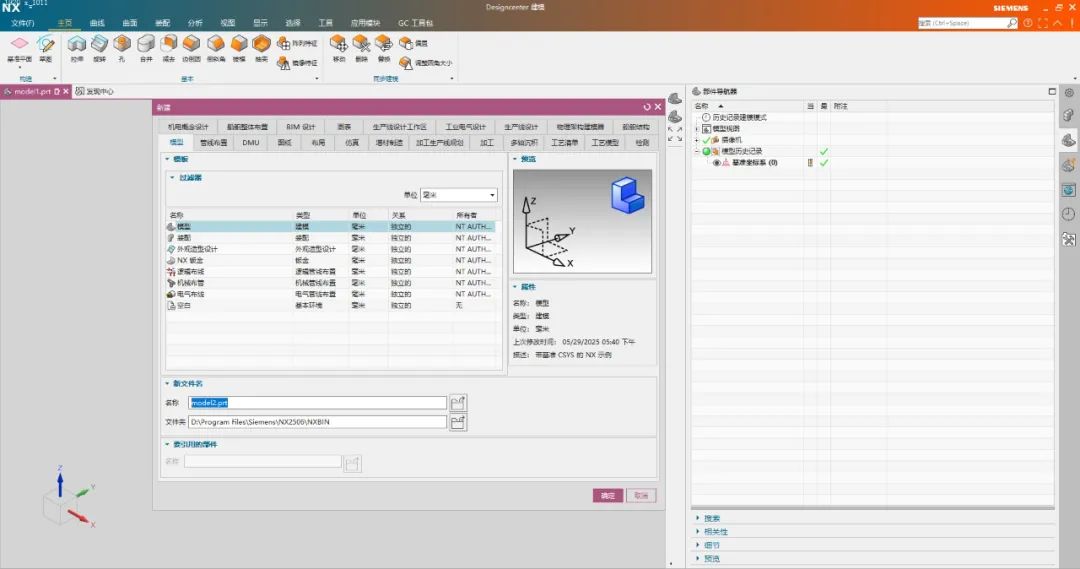Screen dimensions: 1080x569
Task: Open the GC 工具包 ribbon tab
Action: 415,23
